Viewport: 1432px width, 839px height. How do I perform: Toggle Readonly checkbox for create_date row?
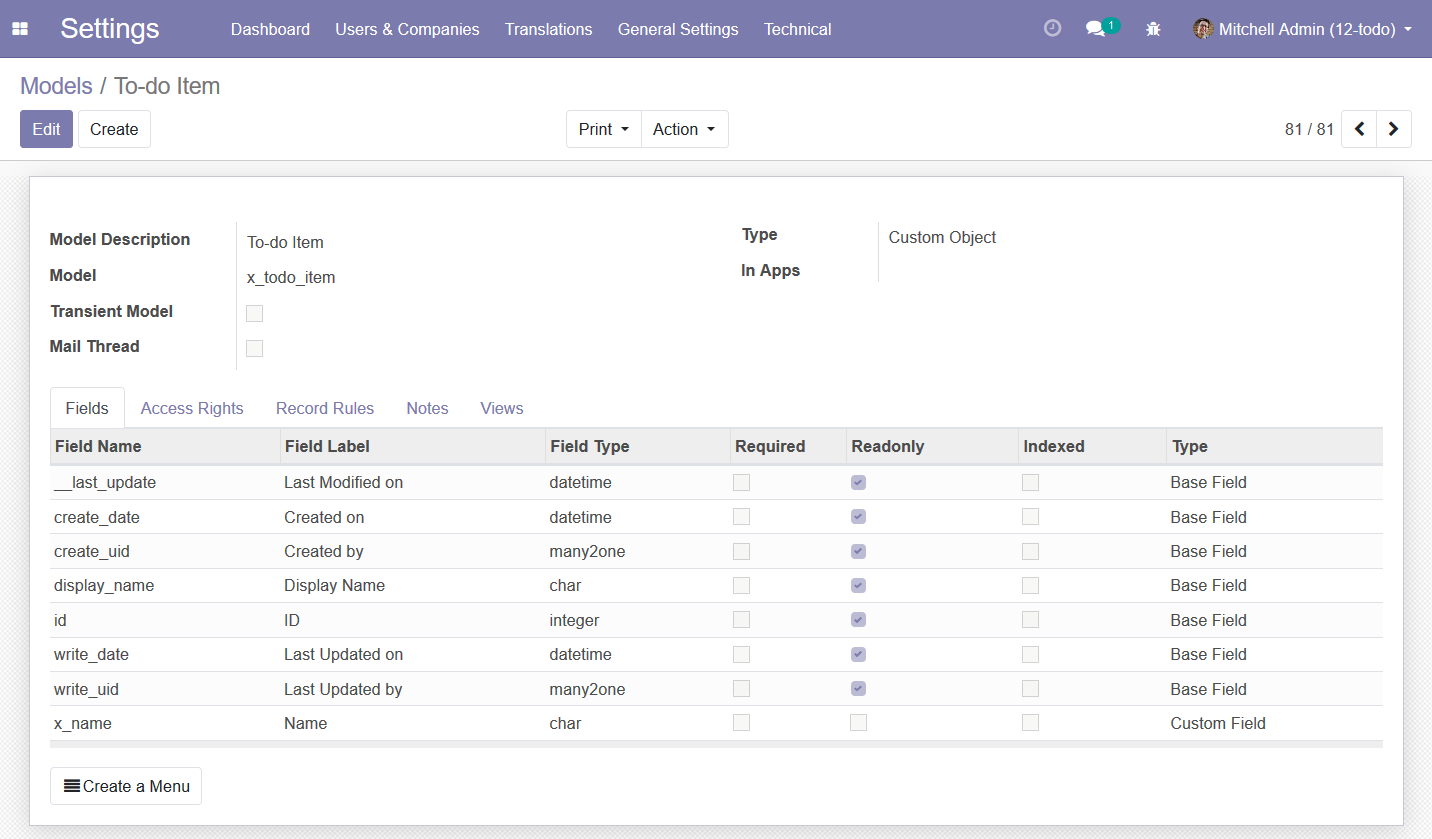(x=858, y=517)
